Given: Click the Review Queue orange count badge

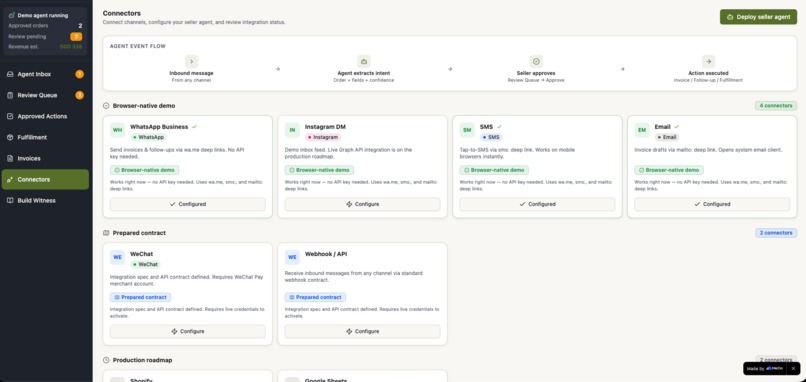Looking at the screenshot, I should [x=79, y=95].
